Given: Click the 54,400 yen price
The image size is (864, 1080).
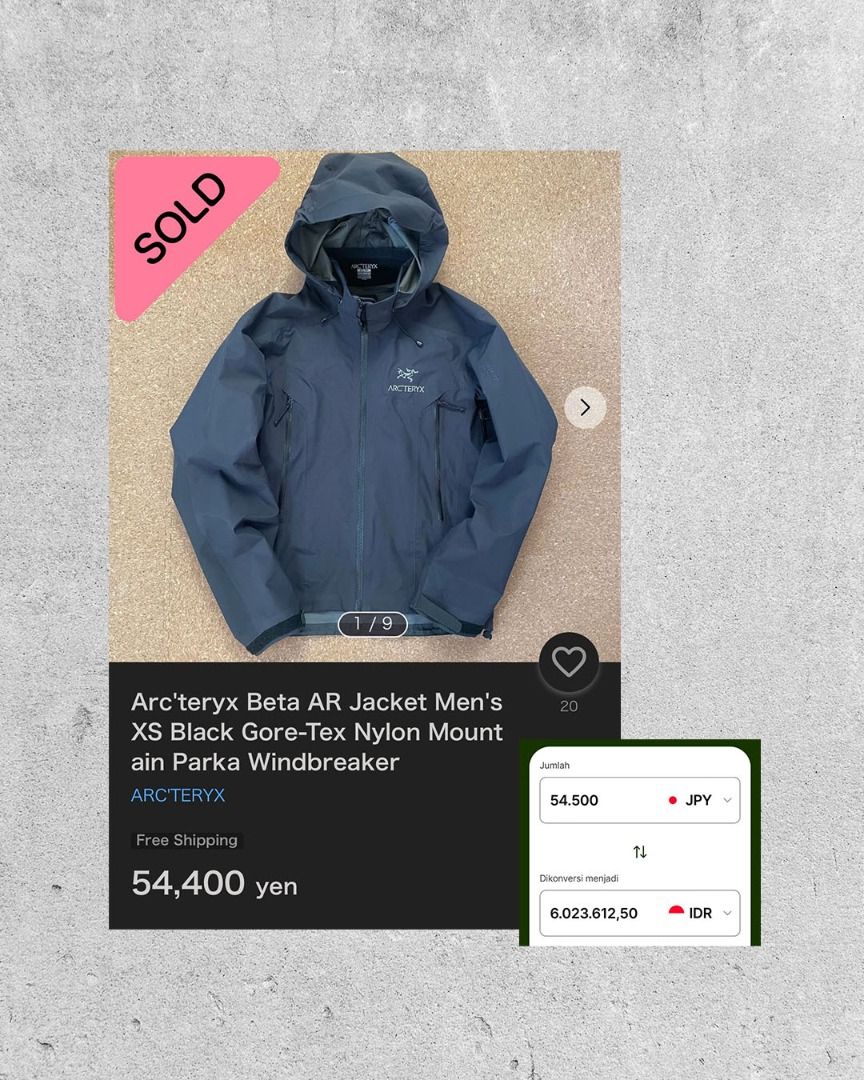Looking at the screenshot, I should pos(214,884).
